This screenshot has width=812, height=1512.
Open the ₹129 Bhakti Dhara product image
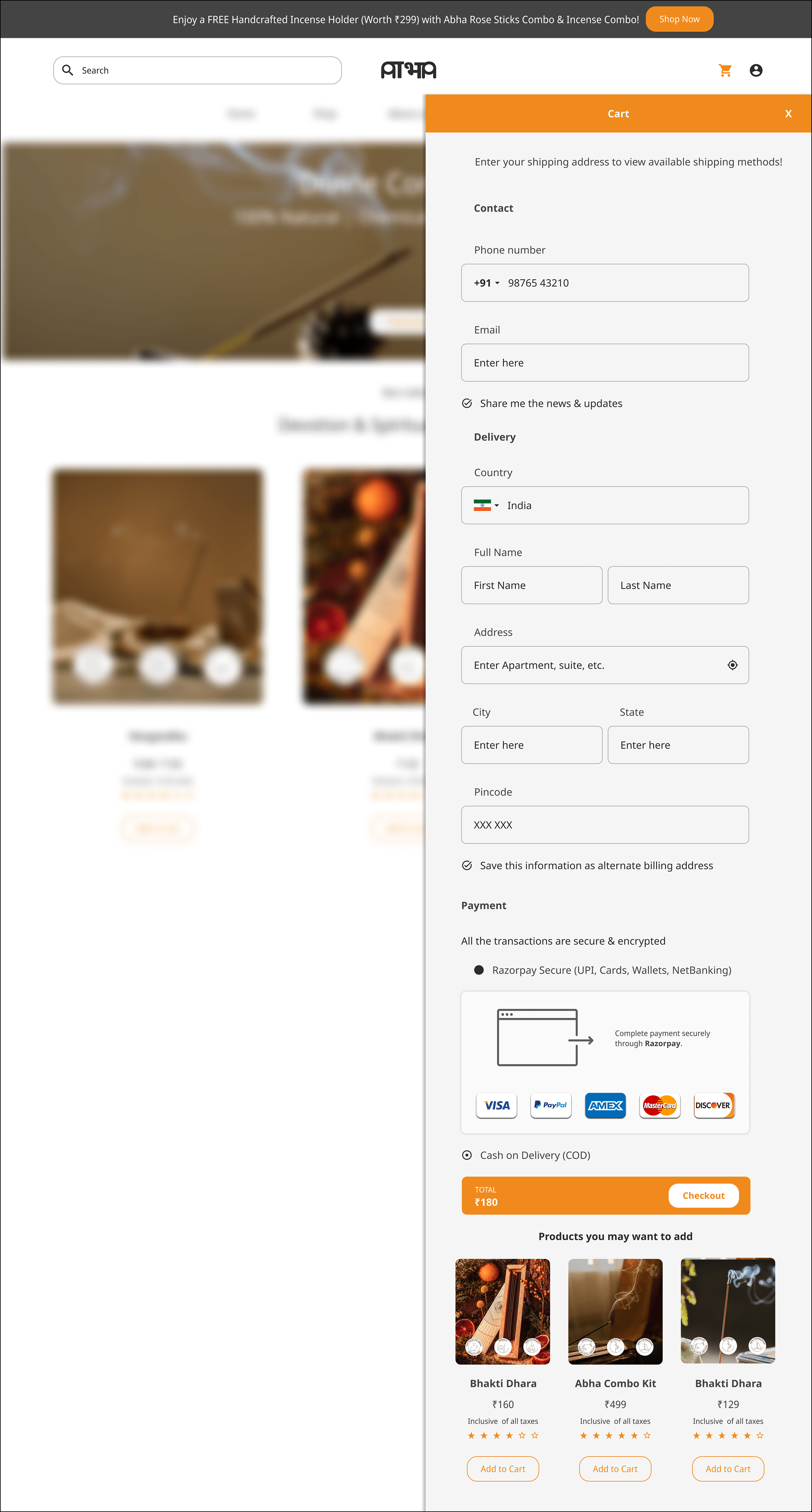(728, 1311)
